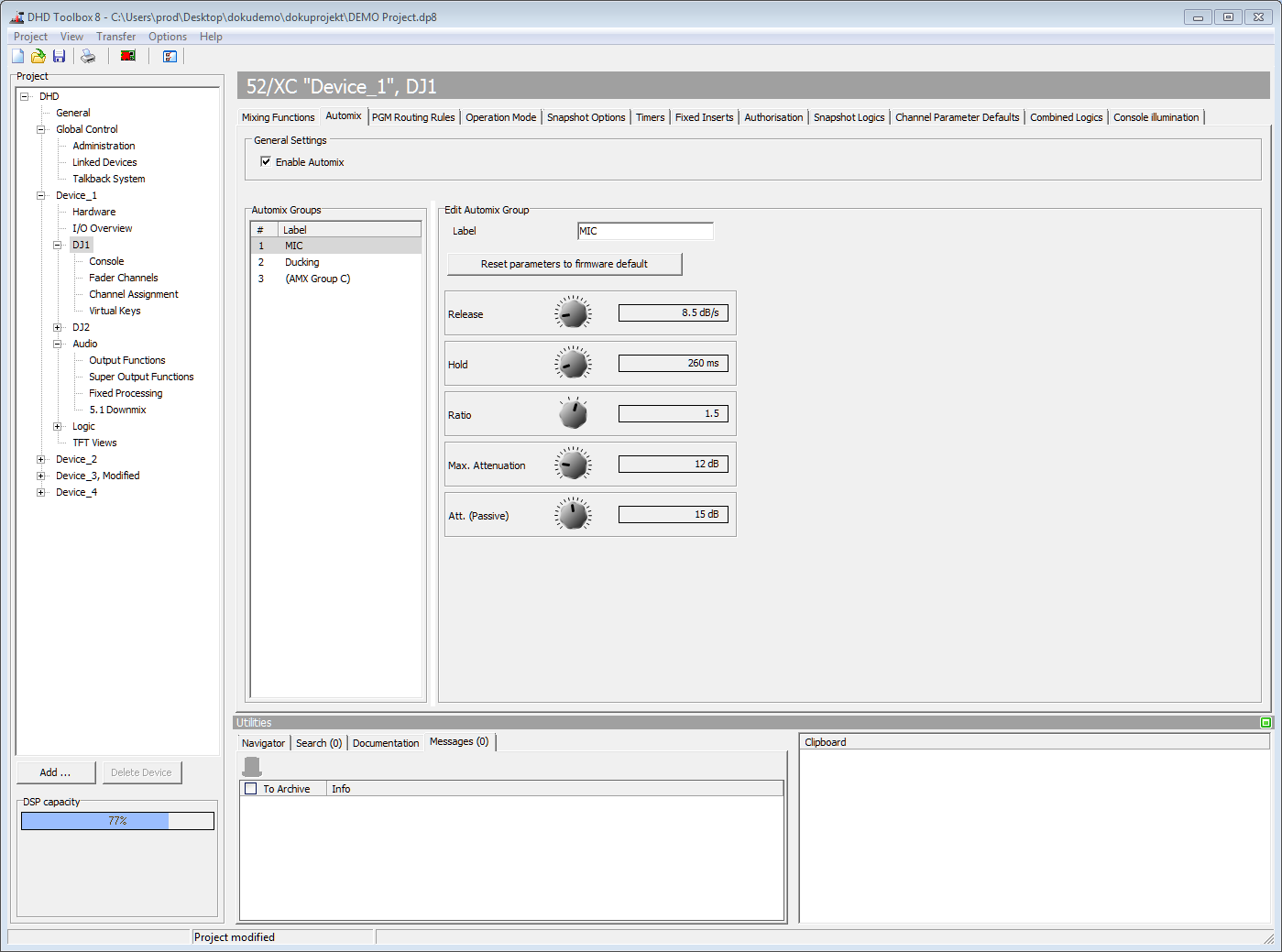Click the archive icon above the Messages list
Screen dimensions: 1282x952
coord(251,766)
